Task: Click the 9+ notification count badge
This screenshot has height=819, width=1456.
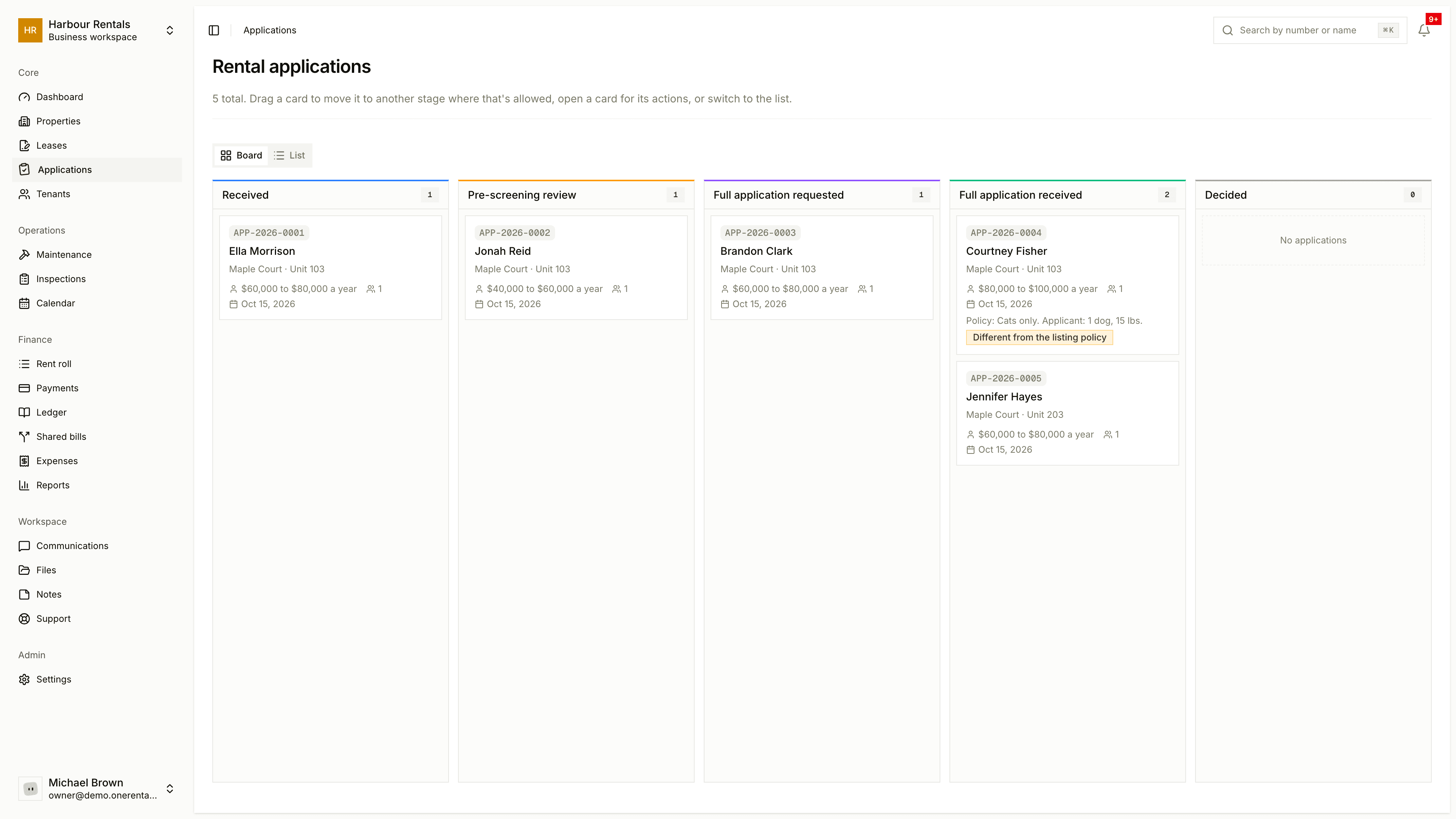Action: click(1433, 19)
